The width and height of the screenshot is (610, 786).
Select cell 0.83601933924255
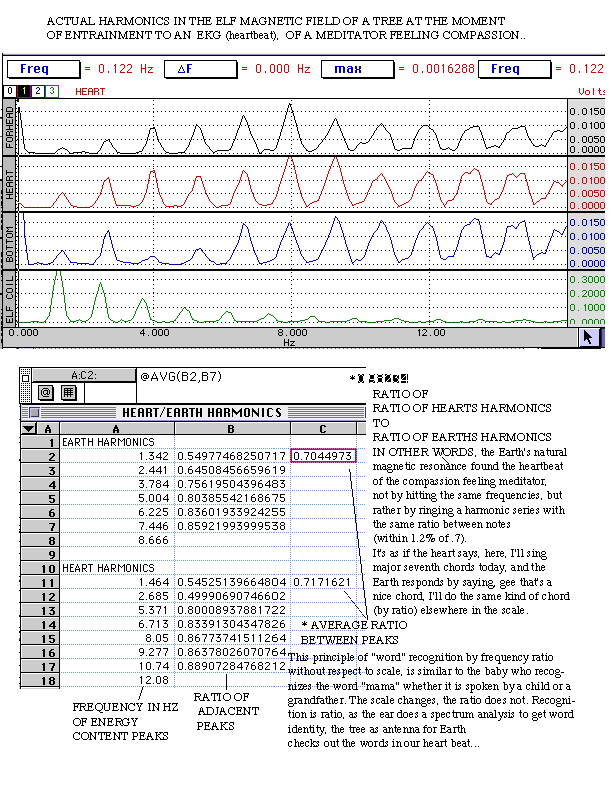[x=232, y=512]
